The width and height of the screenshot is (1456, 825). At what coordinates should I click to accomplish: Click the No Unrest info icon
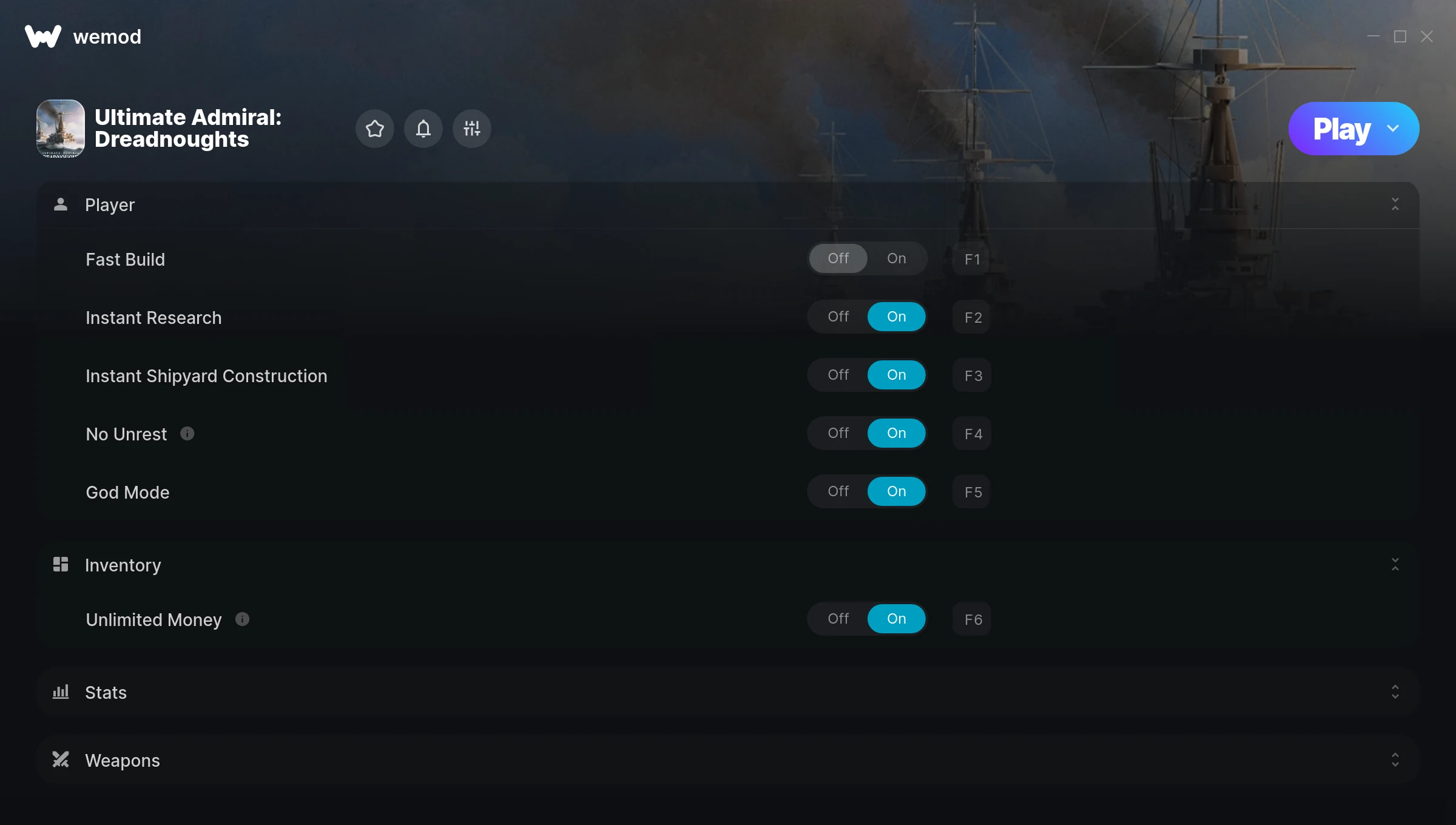coord(187,434)
